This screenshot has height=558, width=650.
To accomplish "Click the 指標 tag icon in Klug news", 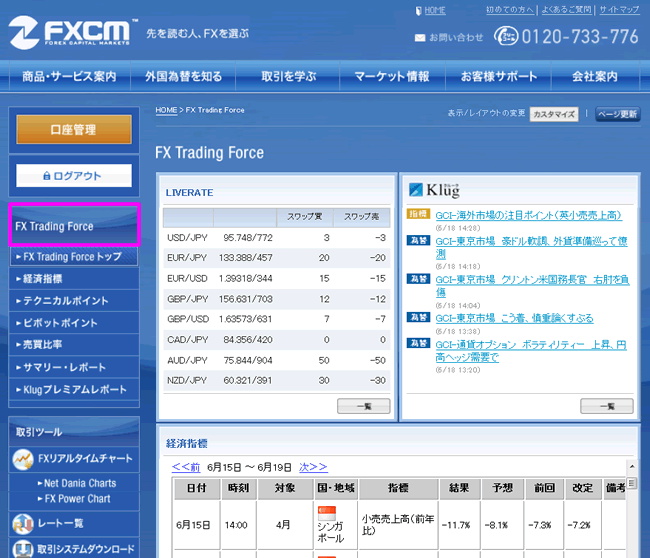I will [x=418, y=214].
